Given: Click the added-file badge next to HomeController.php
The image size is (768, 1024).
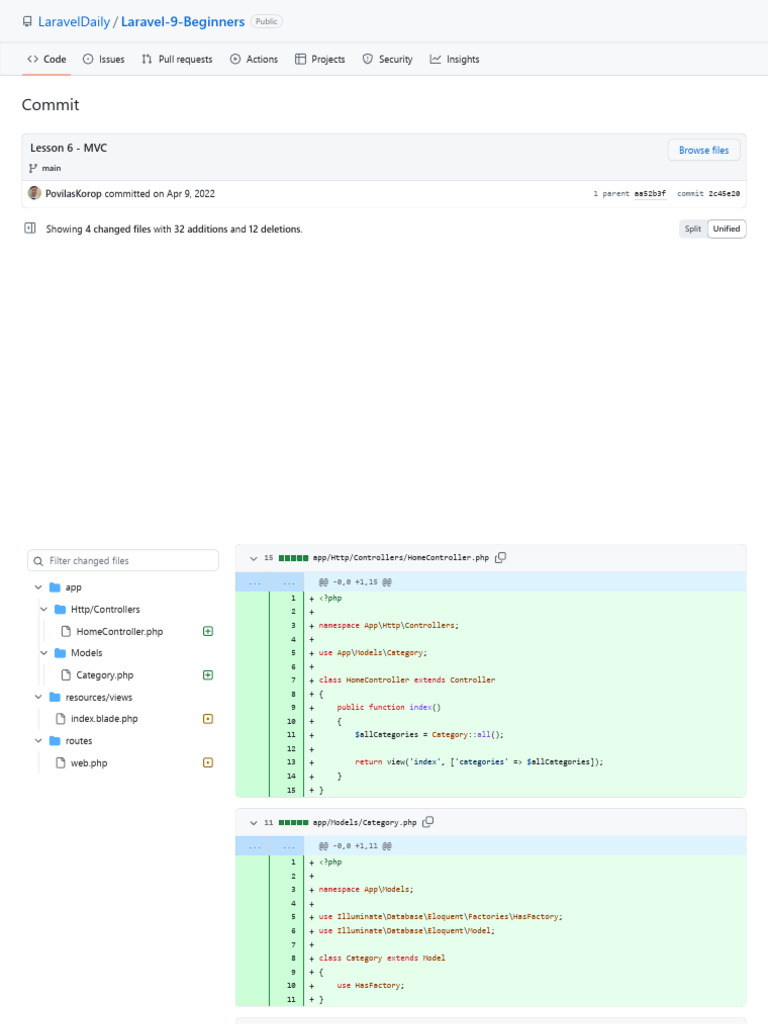Looking at the screenshot, I should pyautogui.click(x=208, y=631).
